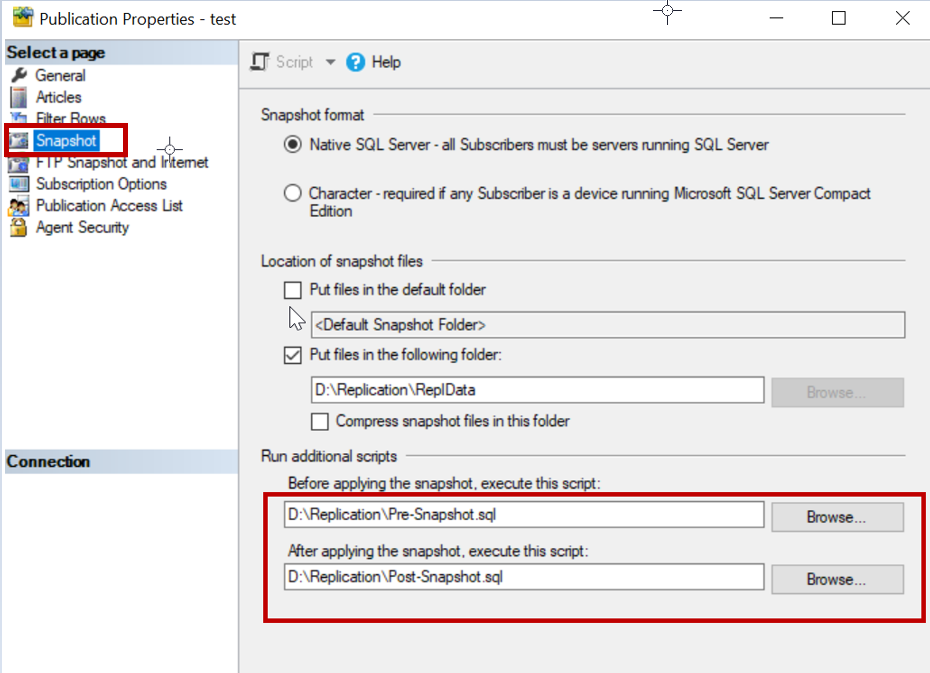The height and width of the screenshot is (673, 930).
Task: Expand the Script dropdown arrow
Action: [331, 62]
